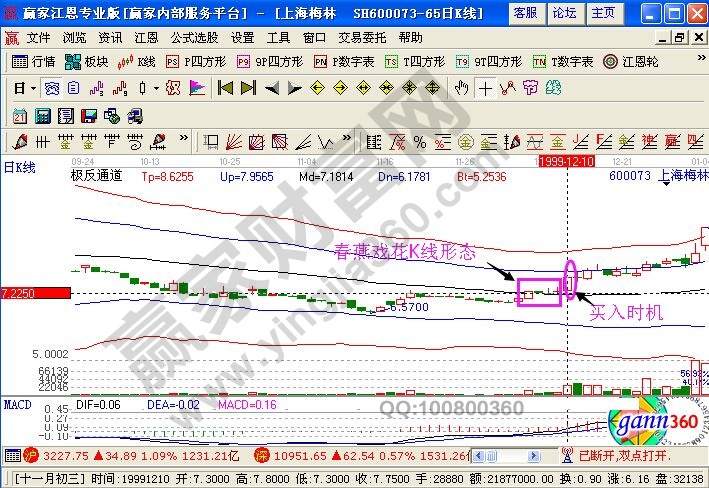Open the 9P四方形 tool
This screenshot has width=709, height=488.
tap(270, 62)
